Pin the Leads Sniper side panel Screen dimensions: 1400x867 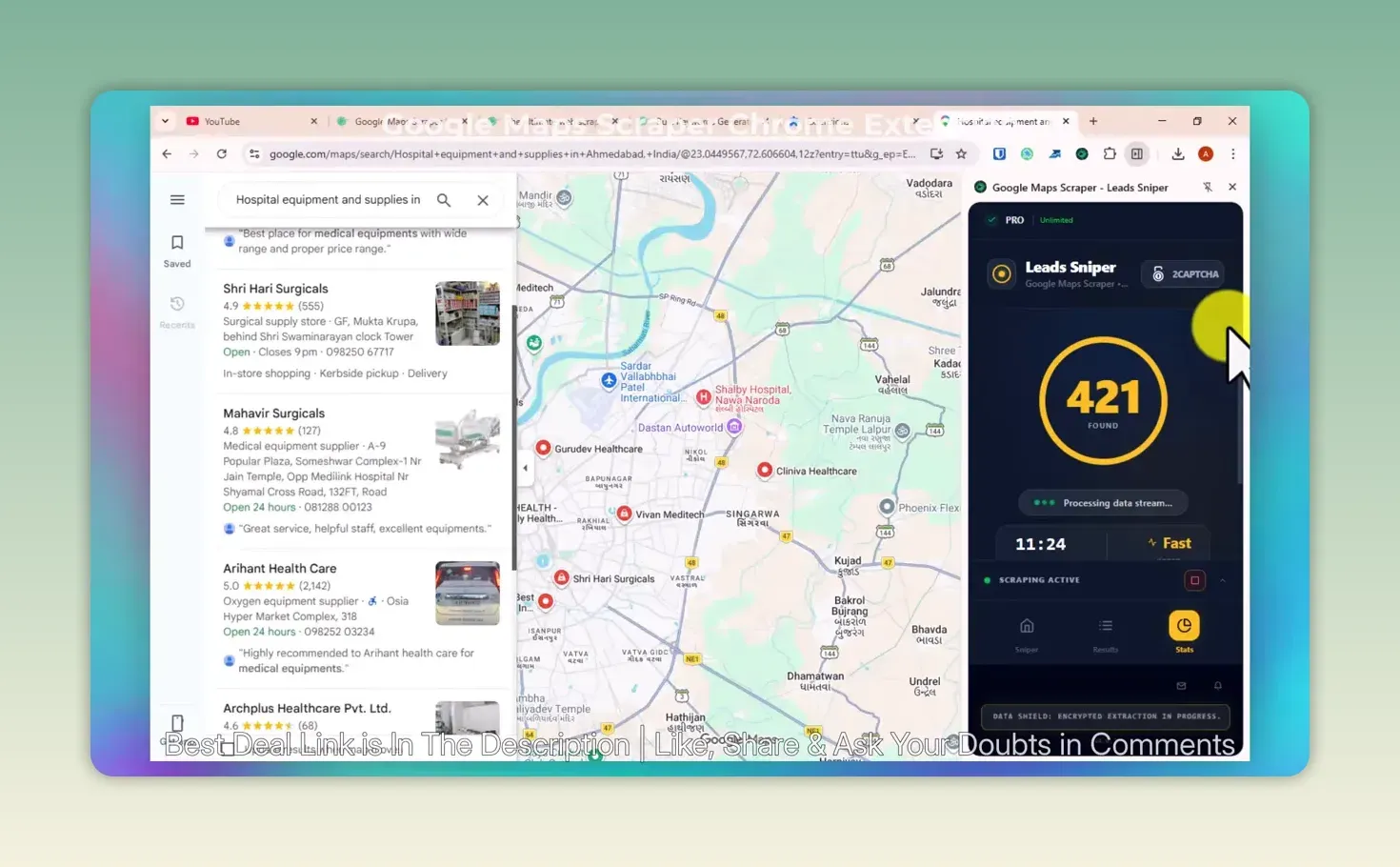1208,188
